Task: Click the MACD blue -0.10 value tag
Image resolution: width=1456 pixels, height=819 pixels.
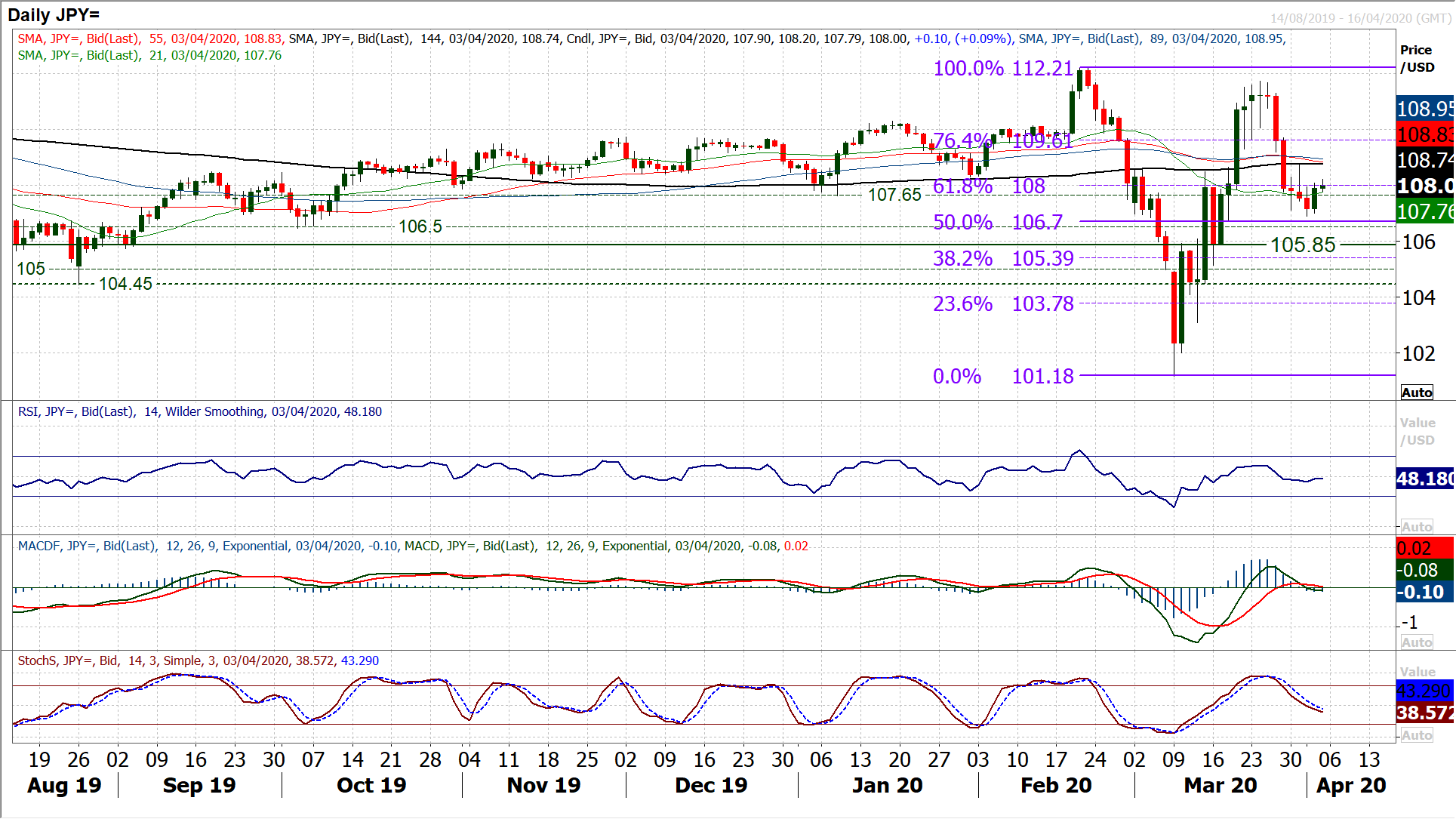Action: pyautogui.click(x=1425, y=592)
